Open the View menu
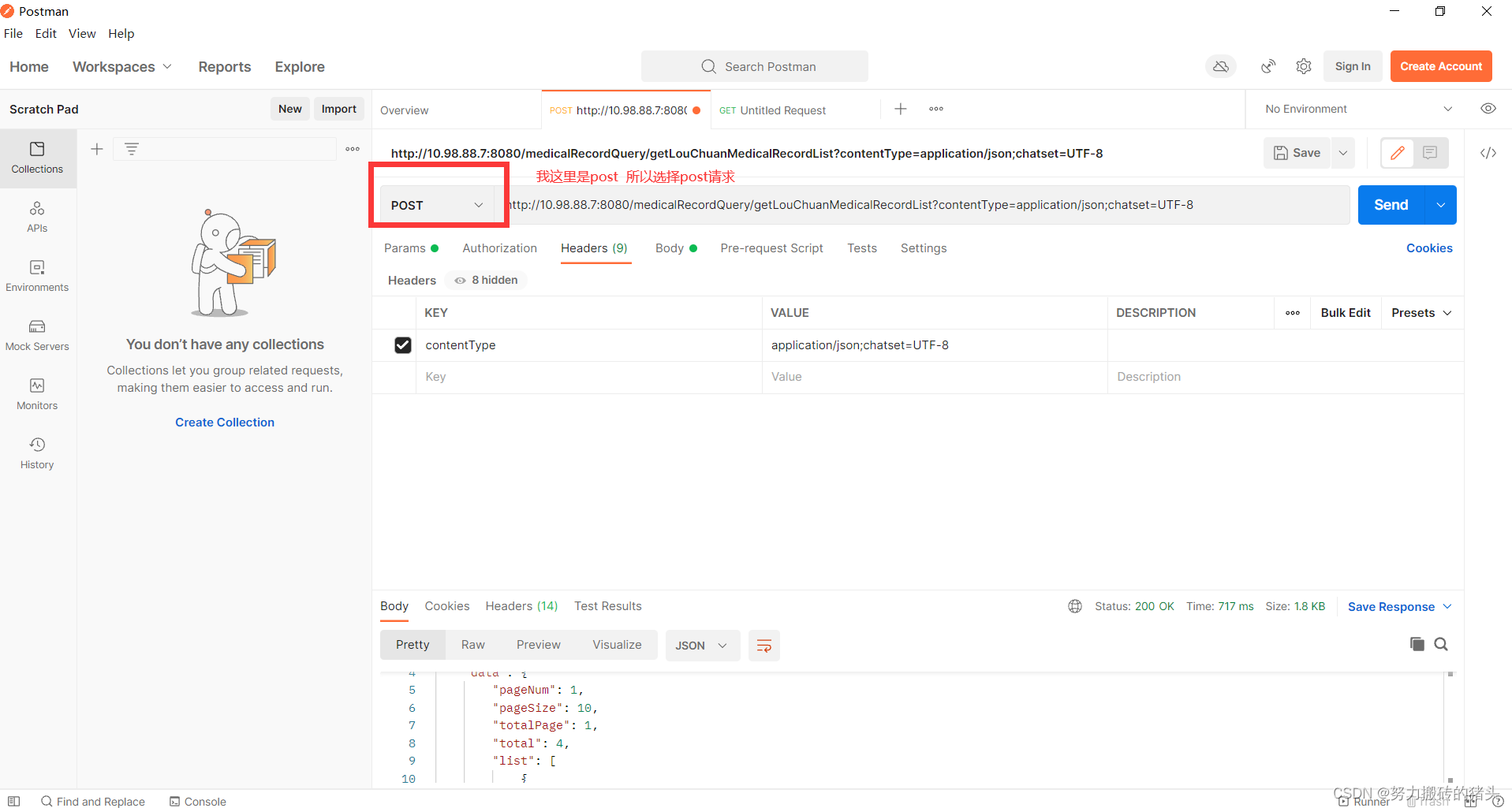Screen dimensions: 1512x808 pos(82,33)
